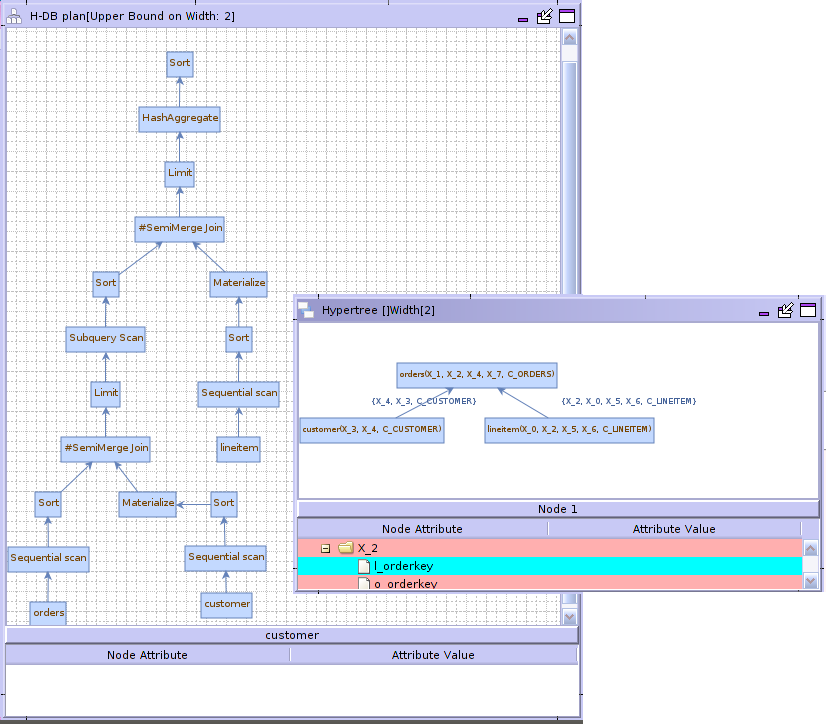The height and width of the screenshot is (725, 826).
Task: Select the Subquery Scan node
Action: click(106, 338)
